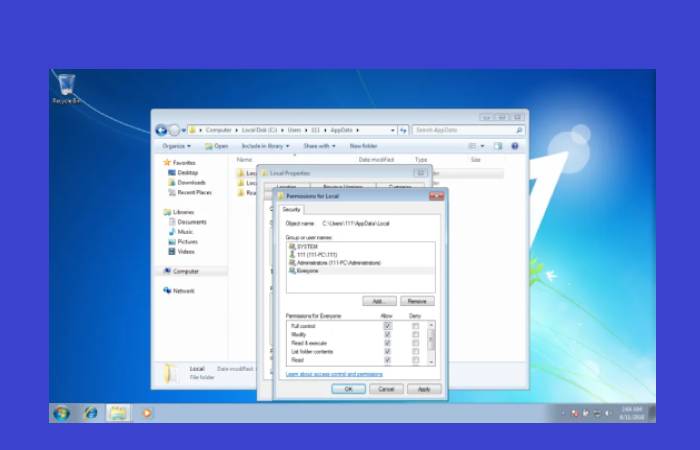Select Computer in the navigation pane
Screen dimensions: 700x450
coord(181,271)
